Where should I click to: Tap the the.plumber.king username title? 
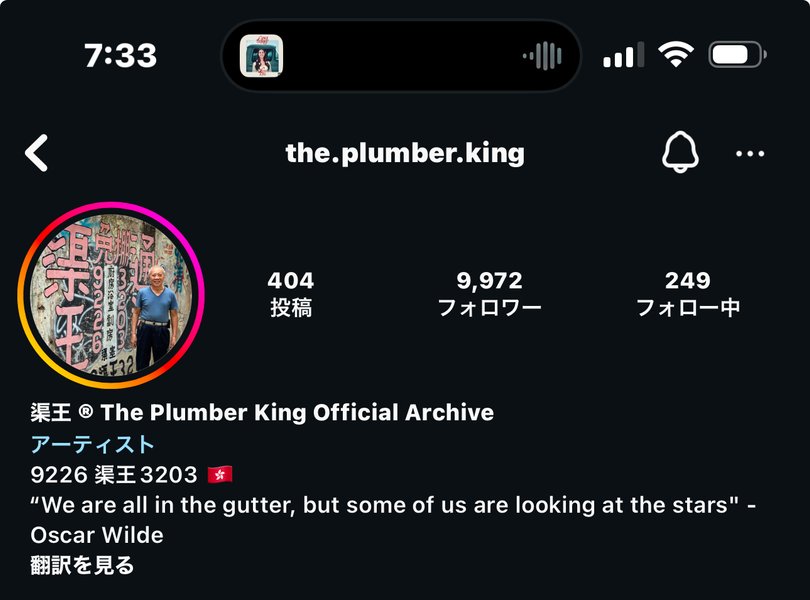coord(405,153)
